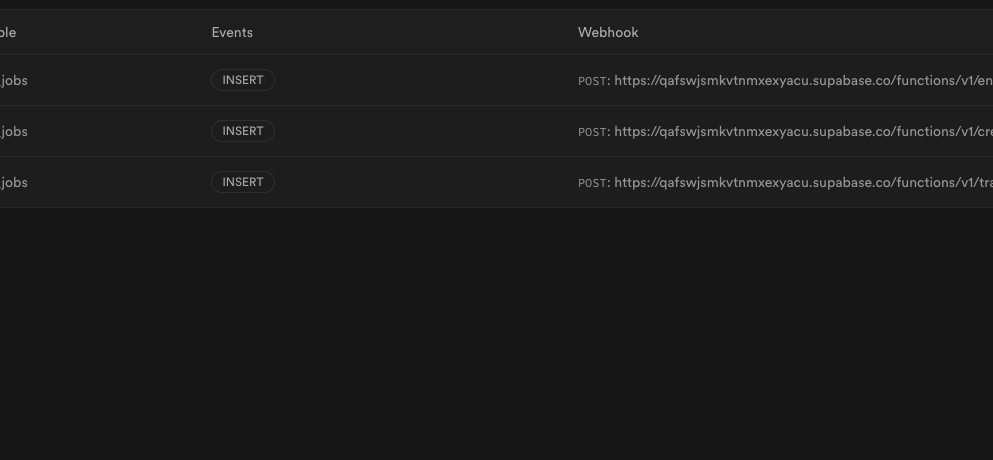Image resolution: width=993 pixels, height=460 pixels.
Task: Click the POST label in the first row
Action: (x=593, y=81)
